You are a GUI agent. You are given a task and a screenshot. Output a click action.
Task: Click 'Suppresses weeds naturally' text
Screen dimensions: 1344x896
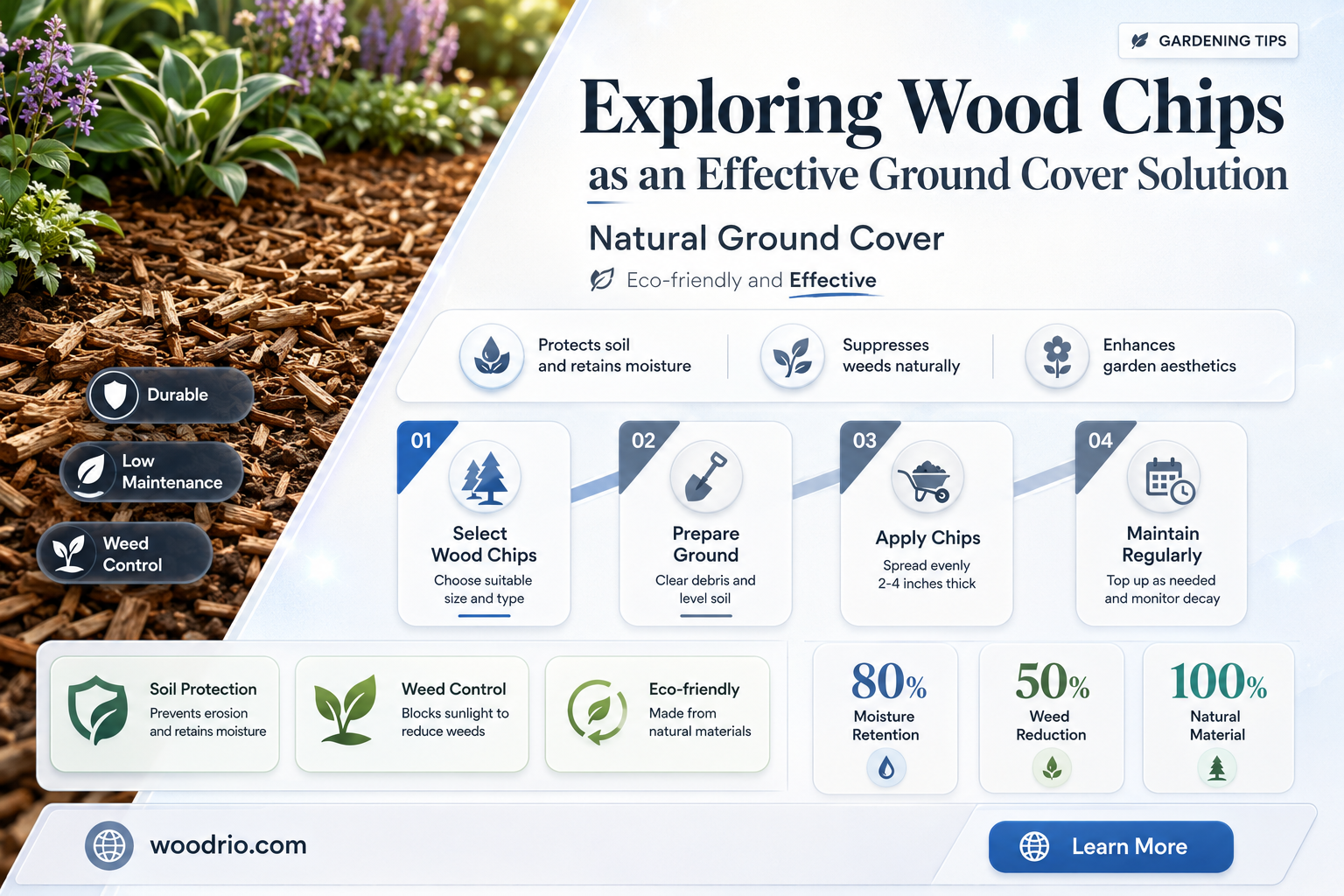(x=901, y=355)
